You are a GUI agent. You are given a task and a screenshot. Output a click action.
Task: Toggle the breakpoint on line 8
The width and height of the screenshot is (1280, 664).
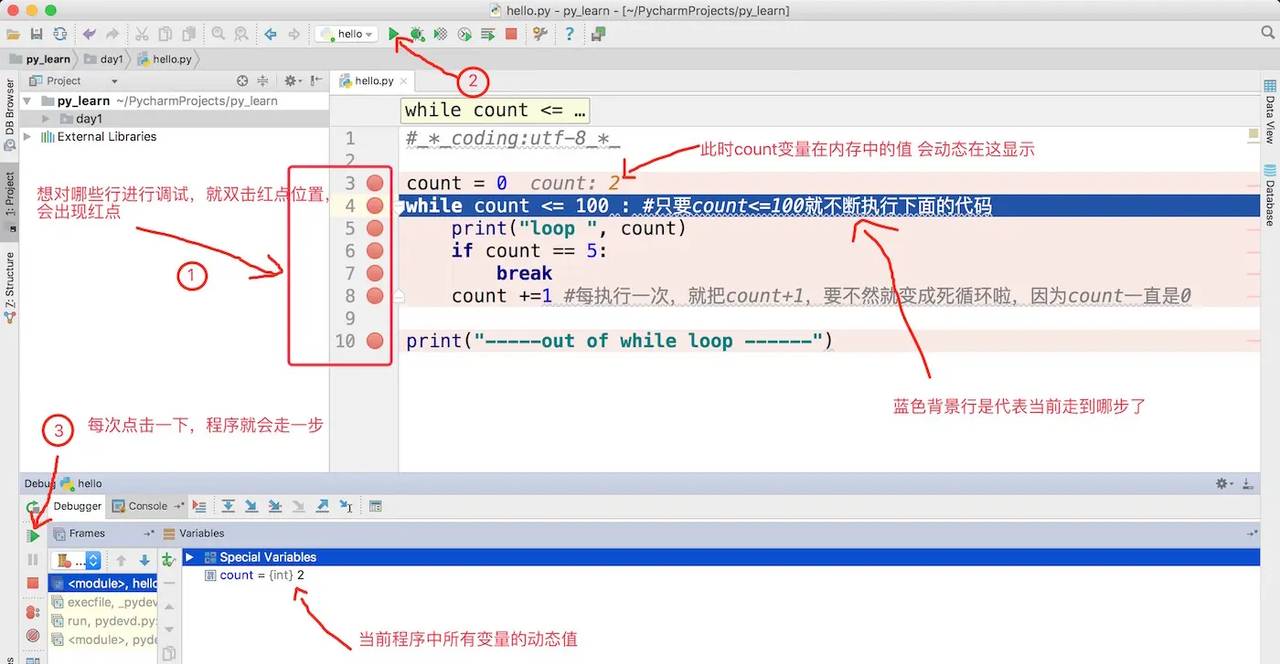coord(374,295)
